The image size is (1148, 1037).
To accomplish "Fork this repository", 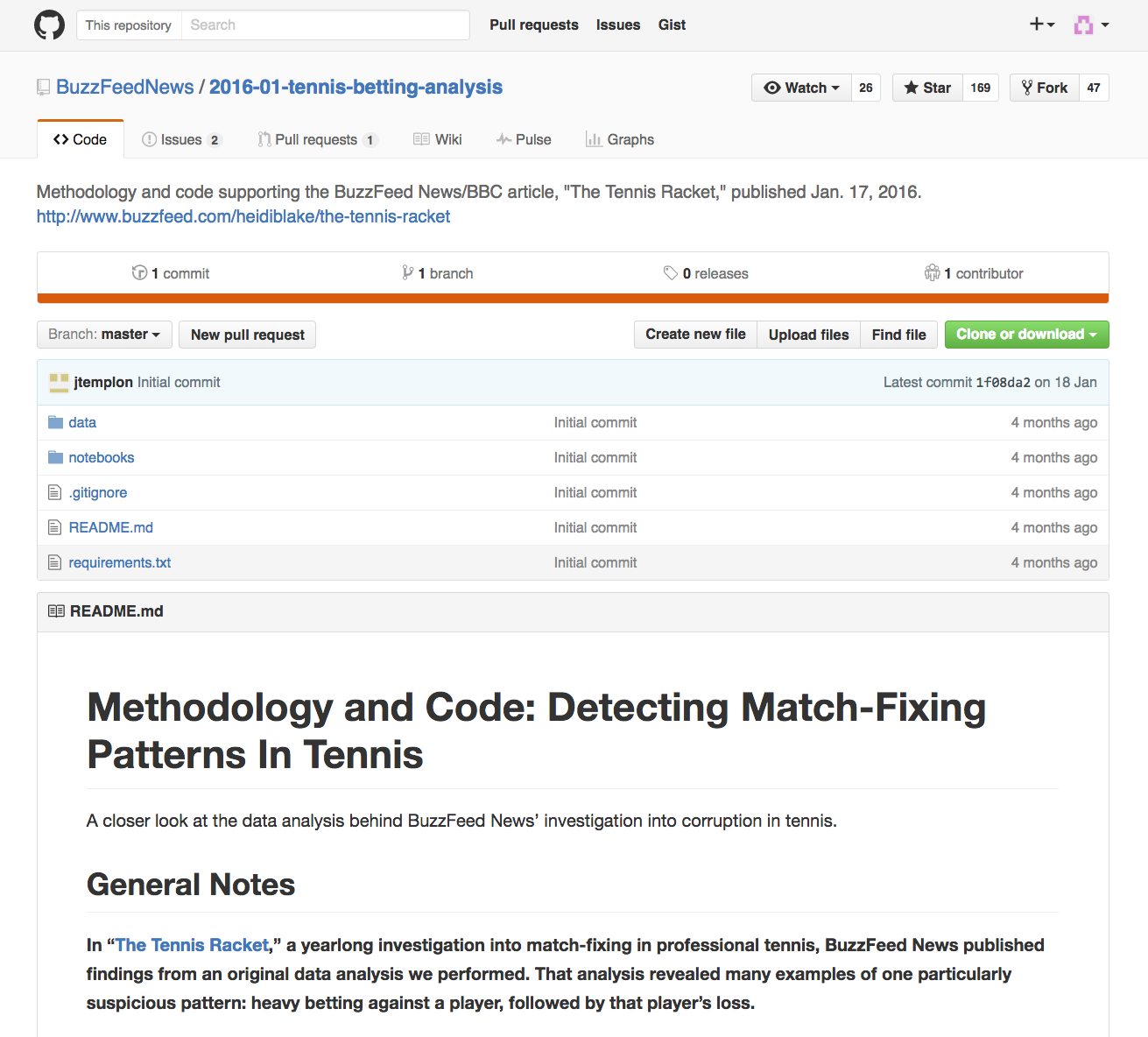I will click(x=1045, y=88).
